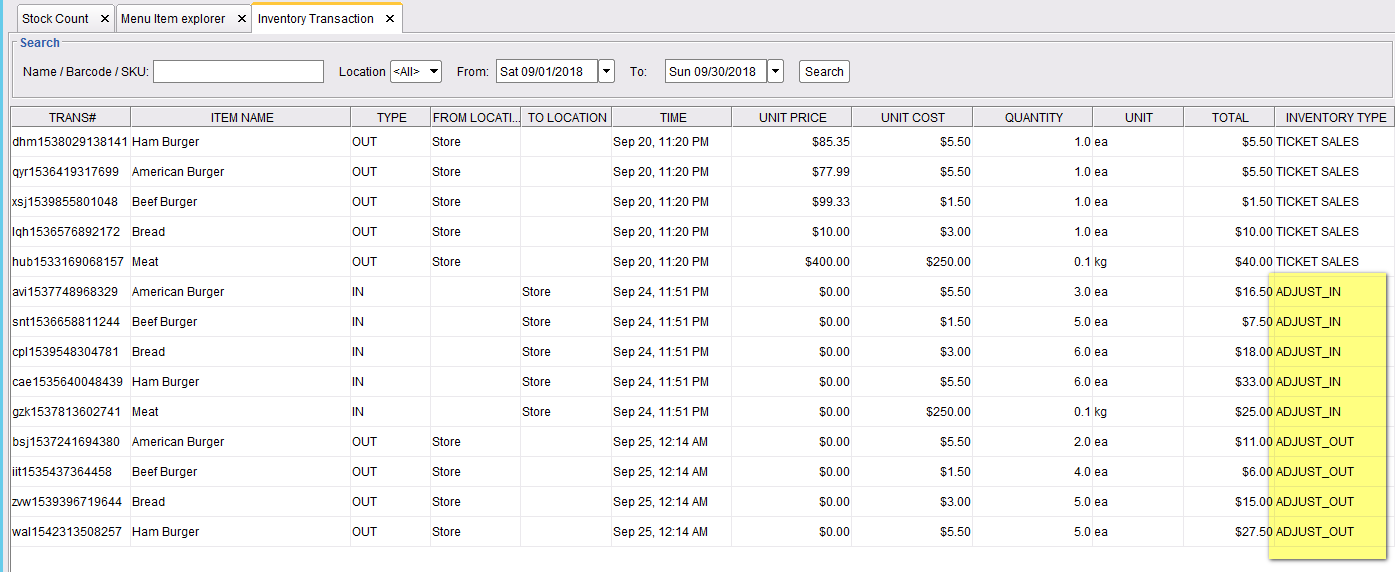Image resolution: width=1395 pixels, height=572 pixels.
Task: Sort by the INVENTORY TYPE column header
Action: (x=1335, y=117)
